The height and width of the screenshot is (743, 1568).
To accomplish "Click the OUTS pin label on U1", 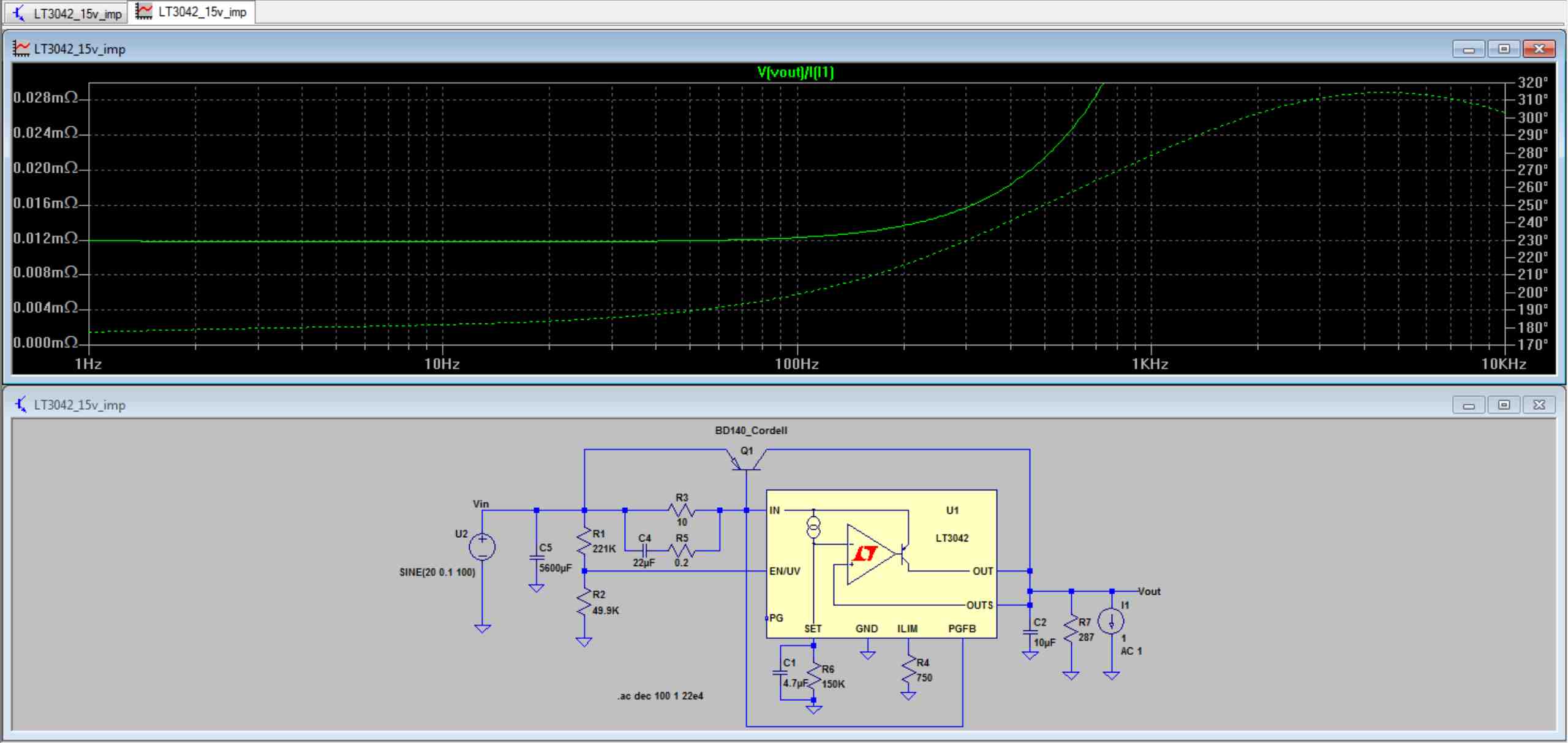I will coord(979,605).
